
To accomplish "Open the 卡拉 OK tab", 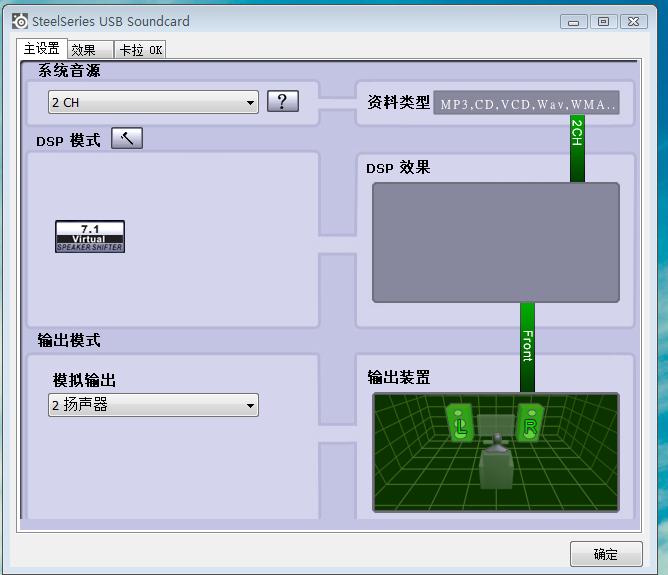I will coord(140,50).
